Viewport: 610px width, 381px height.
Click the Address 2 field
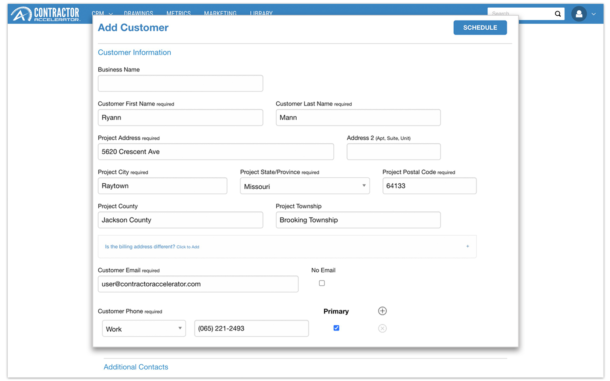click(394, 151)
